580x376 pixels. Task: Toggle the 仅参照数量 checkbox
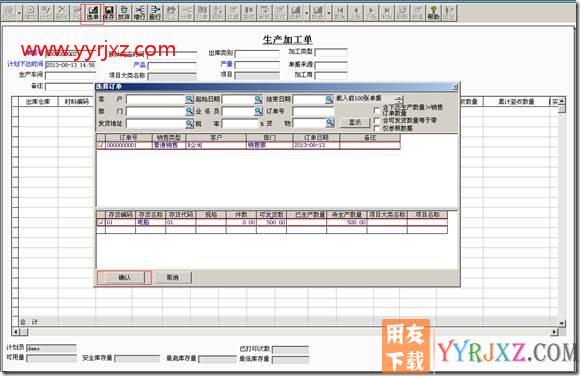pos(377,128)
